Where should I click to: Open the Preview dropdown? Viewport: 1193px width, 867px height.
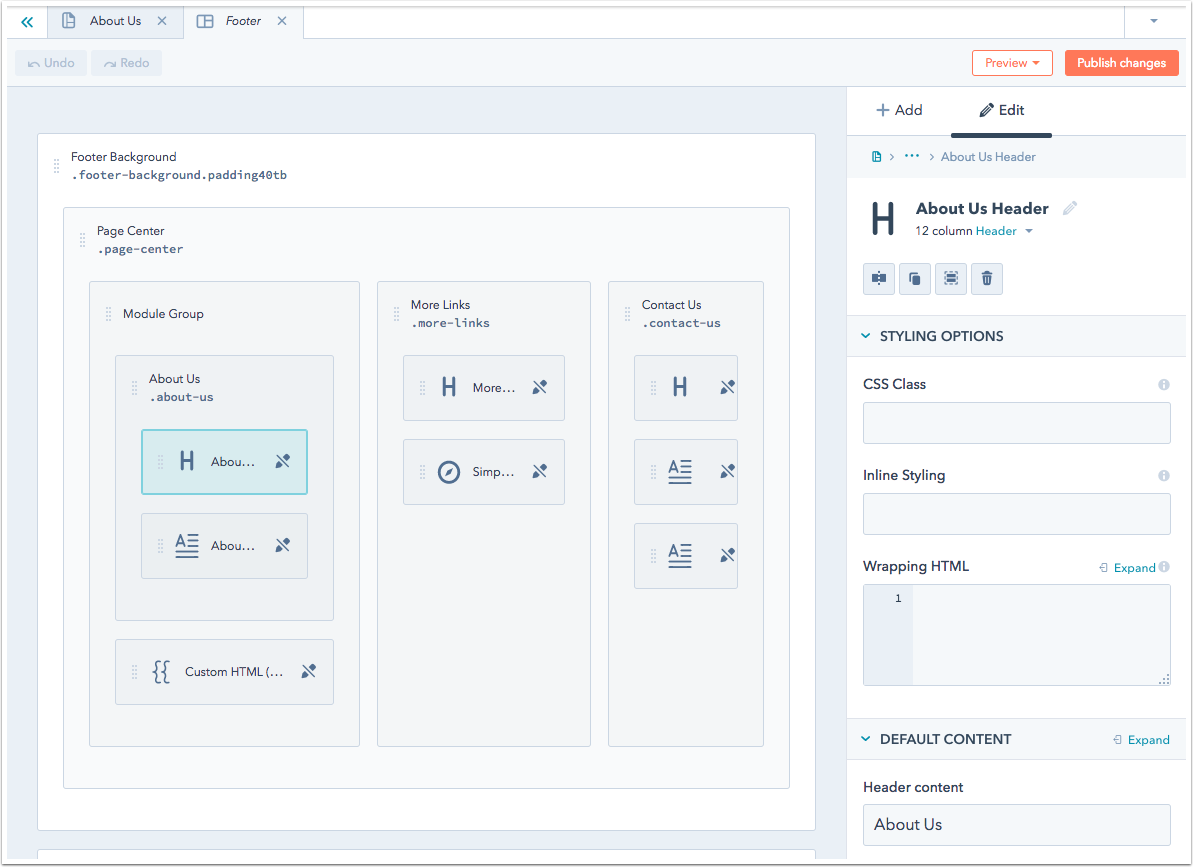pos(1012,62)
